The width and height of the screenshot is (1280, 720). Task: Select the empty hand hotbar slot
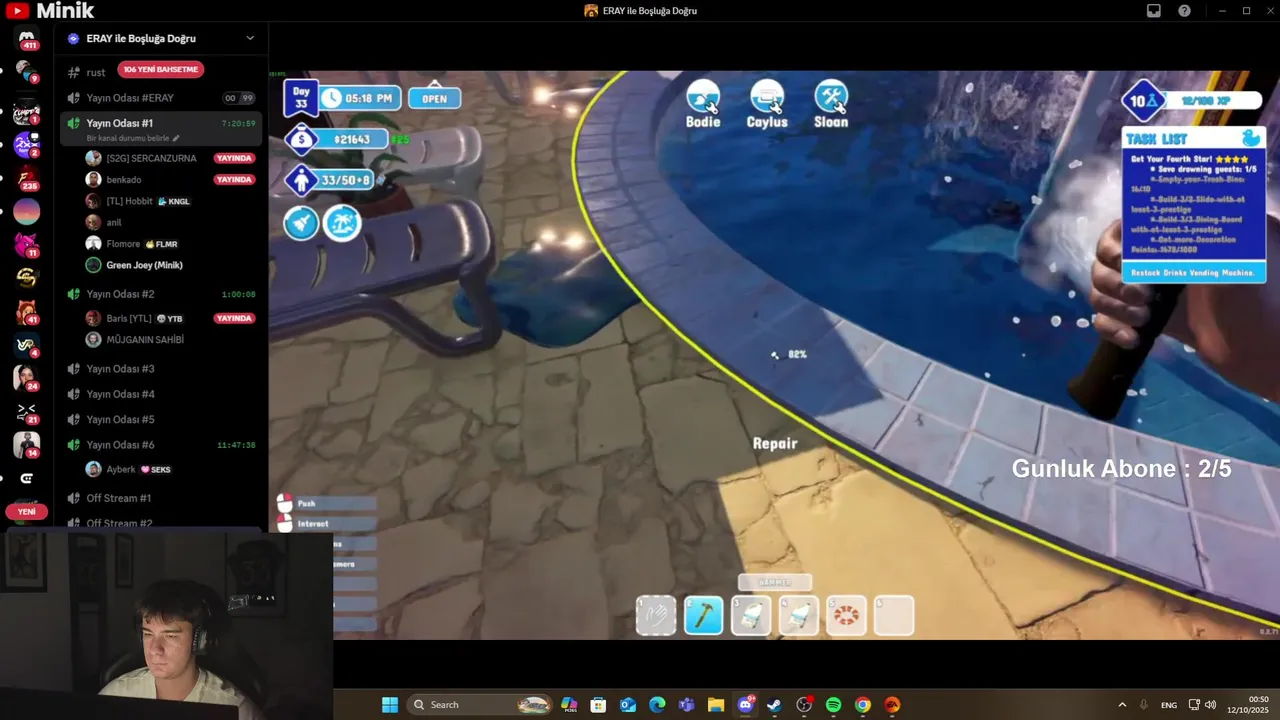coord(656,616)
